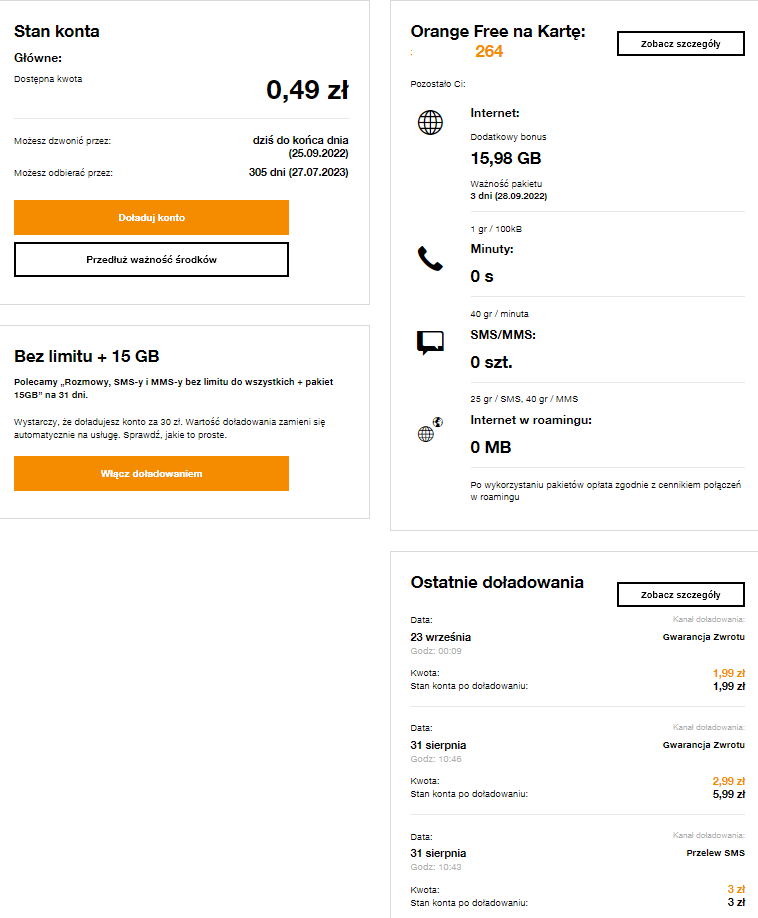The width and height of the screenshot is (758, 918).
Task: Select the 15,98 GB internet bonus amount
Action: [505, 158]
